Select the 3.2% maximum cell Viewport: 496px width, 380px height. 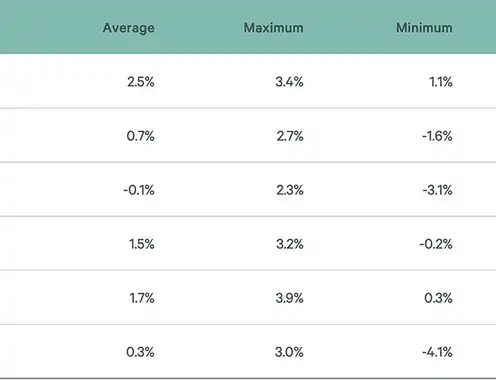[290, 244]
